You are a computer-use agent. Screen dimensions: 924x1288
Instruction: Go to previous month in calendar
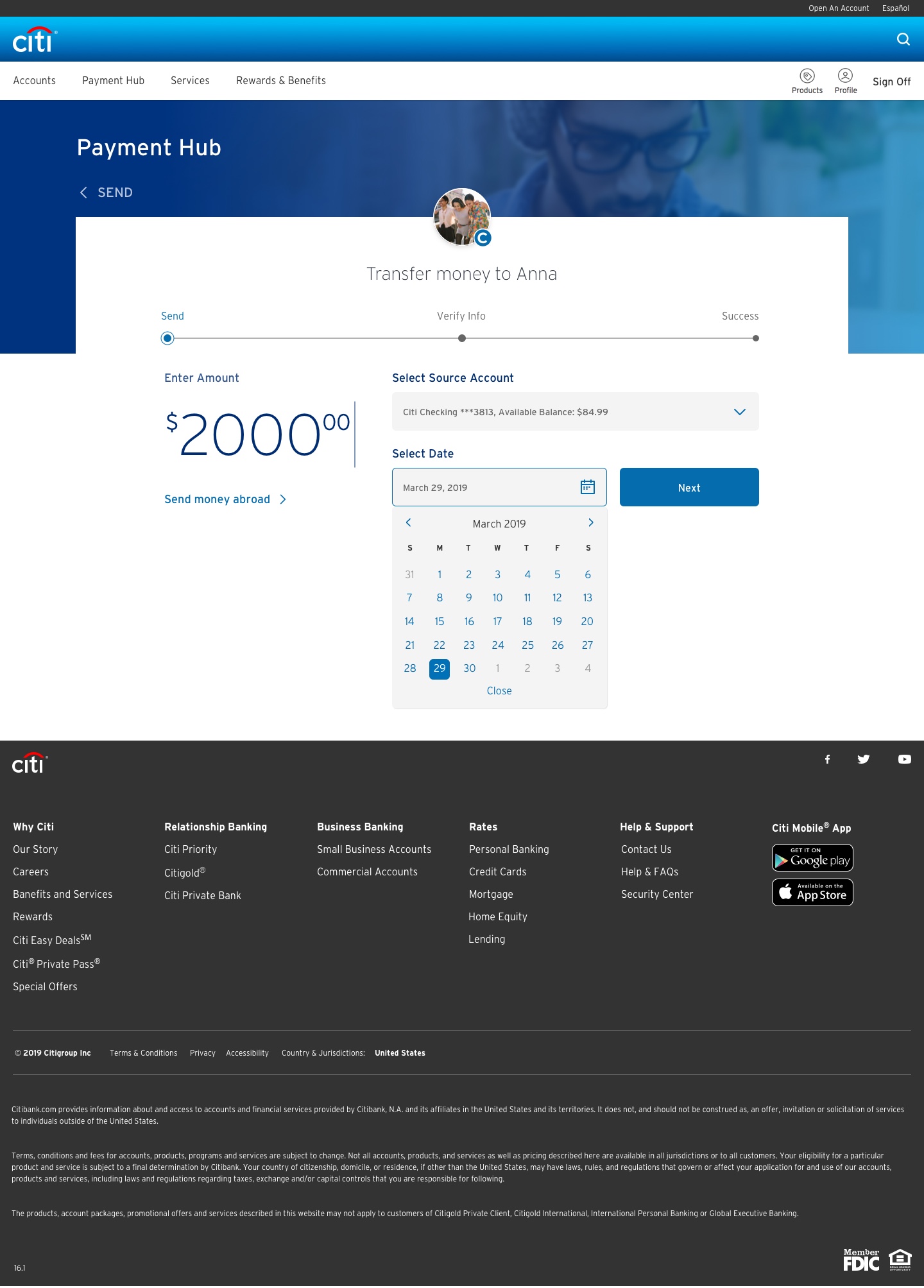point(408,522)
